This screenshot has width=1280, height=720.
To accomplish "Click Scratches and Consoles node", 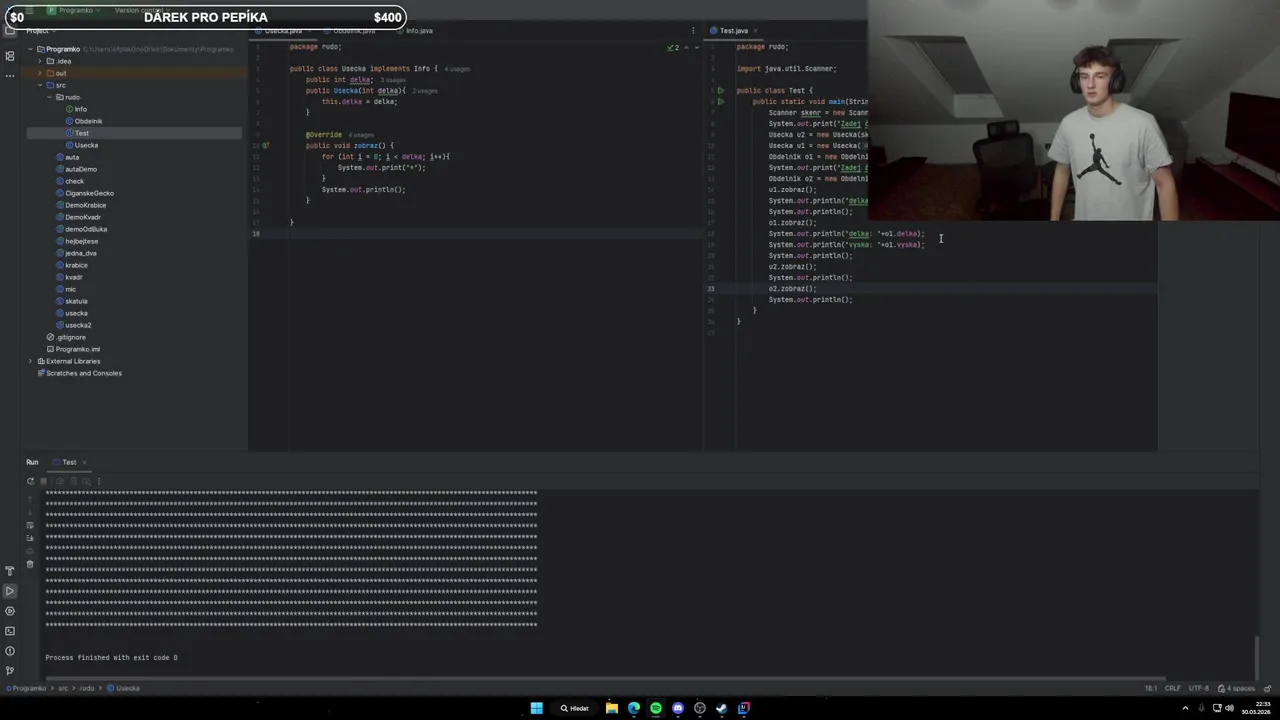I will 84,373.
